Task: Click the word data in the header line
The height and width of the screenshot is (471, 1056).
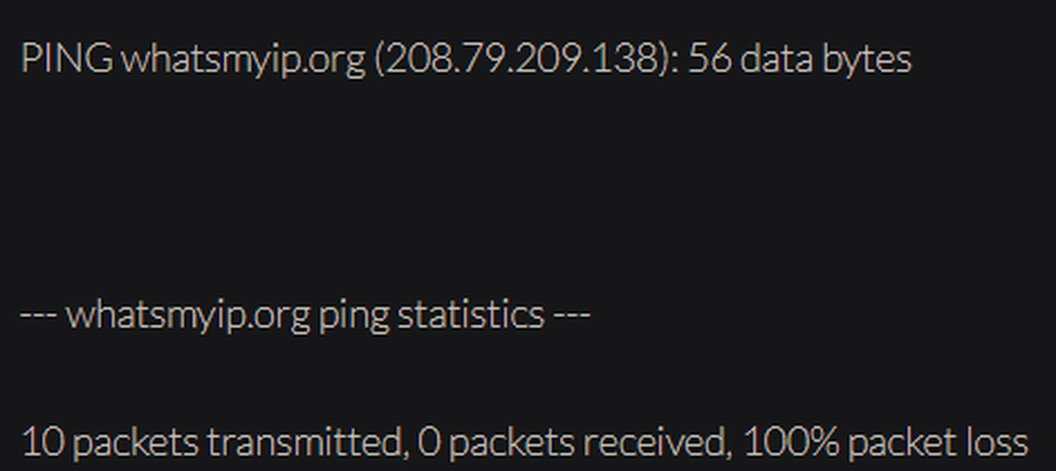Action: pos(776,59)
